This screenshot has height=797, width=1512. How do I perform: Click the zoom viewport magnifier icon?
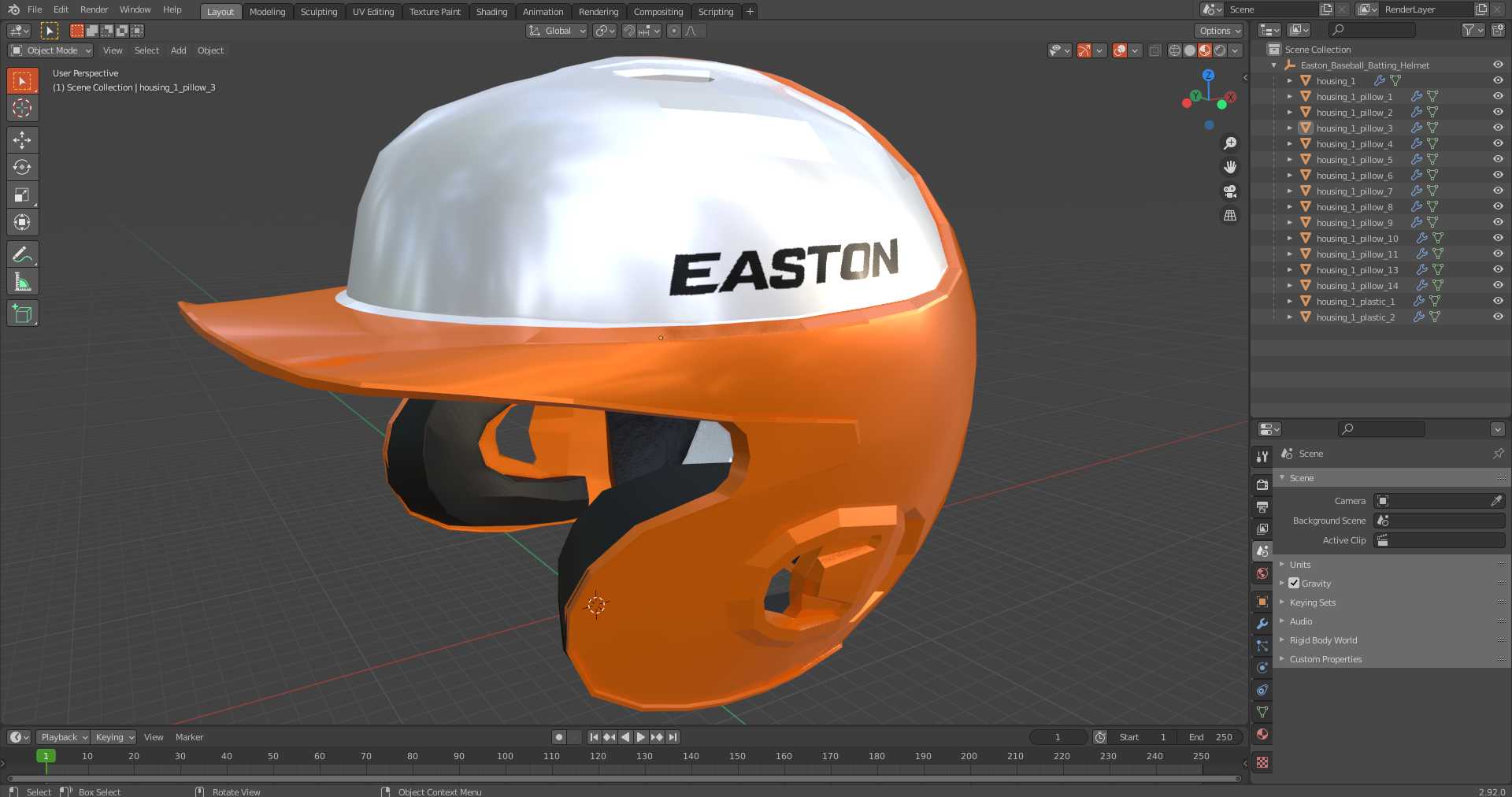pos(1229,143)
